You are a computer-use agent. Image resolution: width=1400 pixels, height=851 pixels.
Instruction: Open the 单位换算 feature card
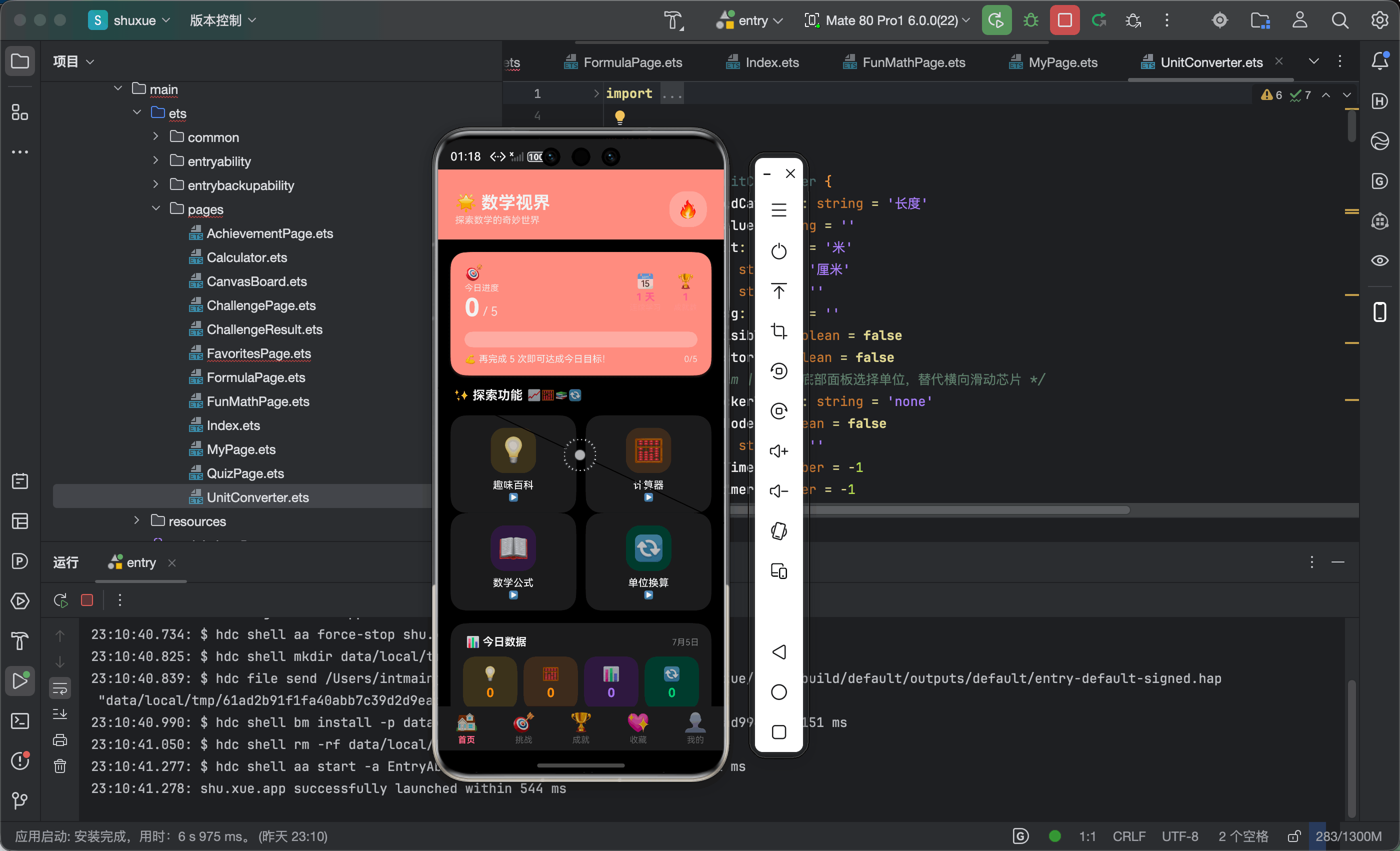pyautogui.click(x=648, y=562)
